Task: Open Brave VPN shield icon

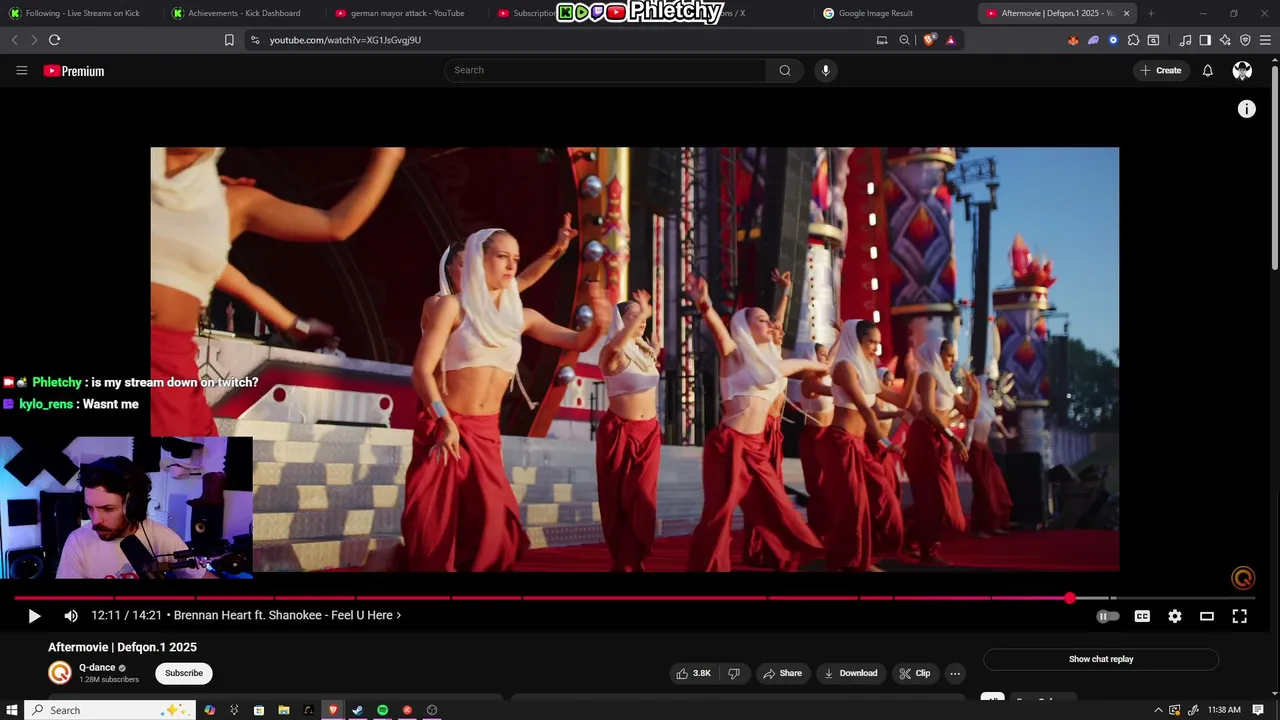Action: click(x=1245, y=40)
